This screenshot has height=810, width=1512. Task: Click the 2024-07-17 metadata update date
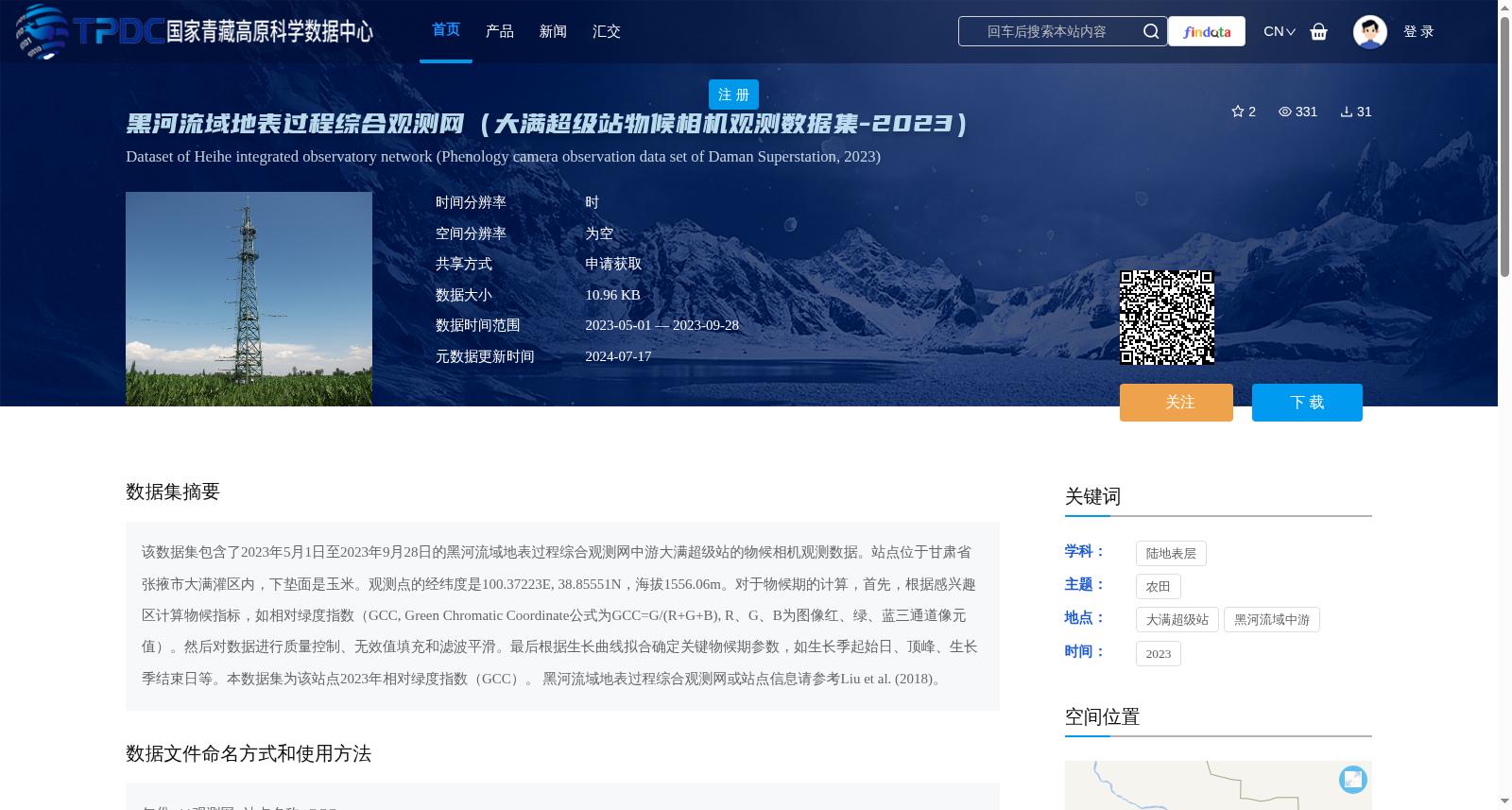coord(618,356)
